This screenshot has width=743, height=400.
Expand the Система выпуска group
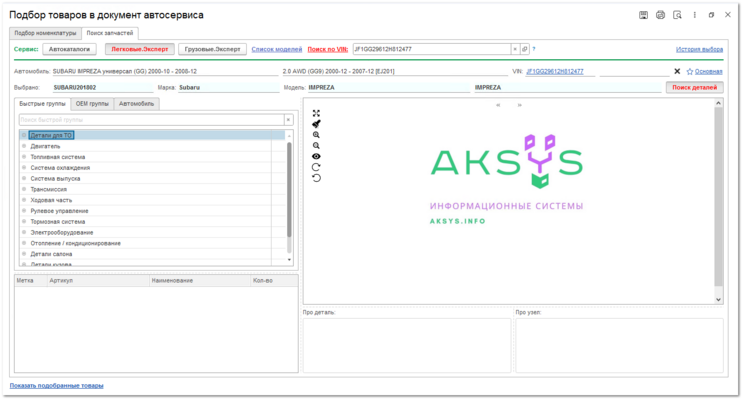click(x=24, y=179)
